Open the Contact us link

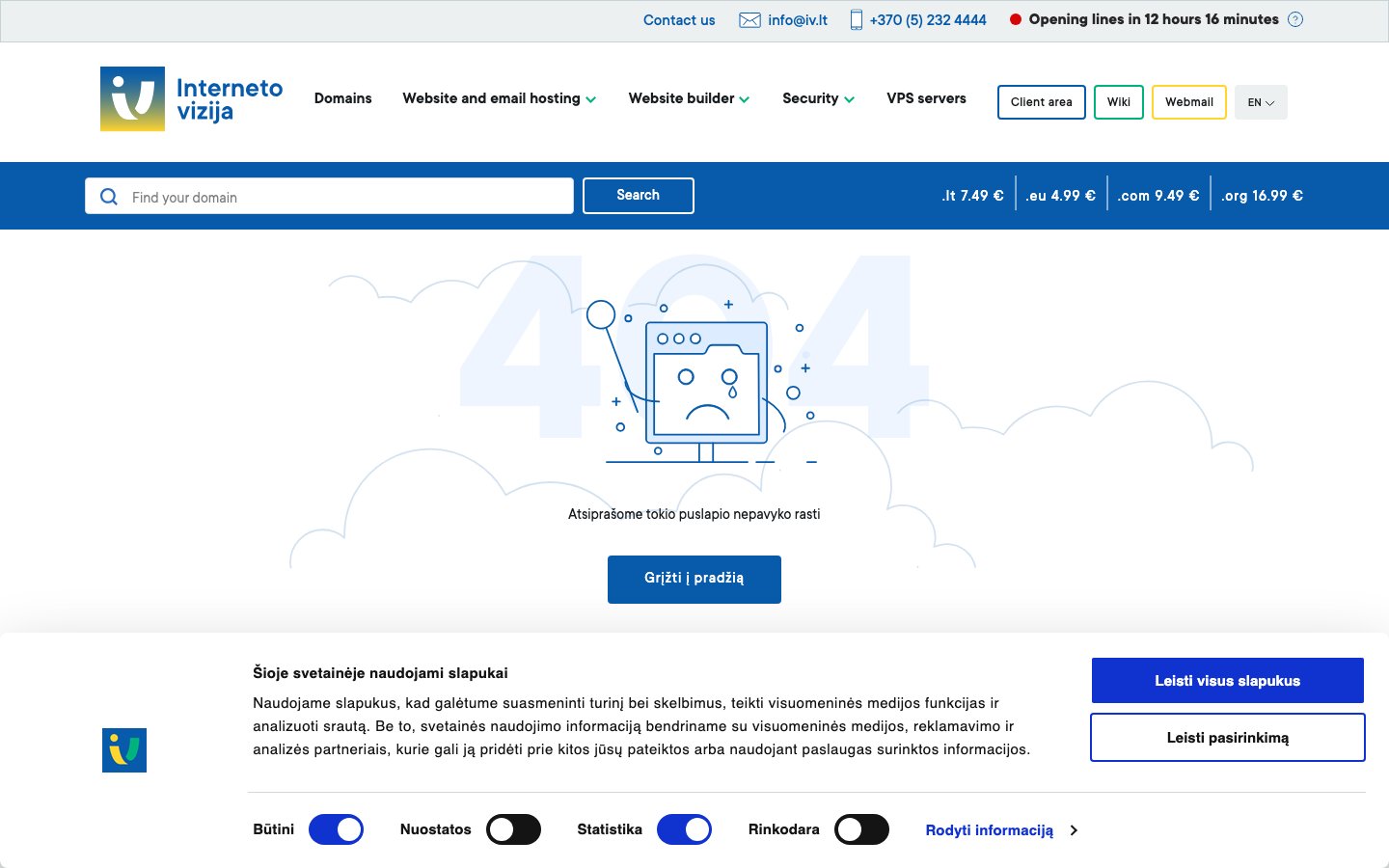(x=679, y=20)
